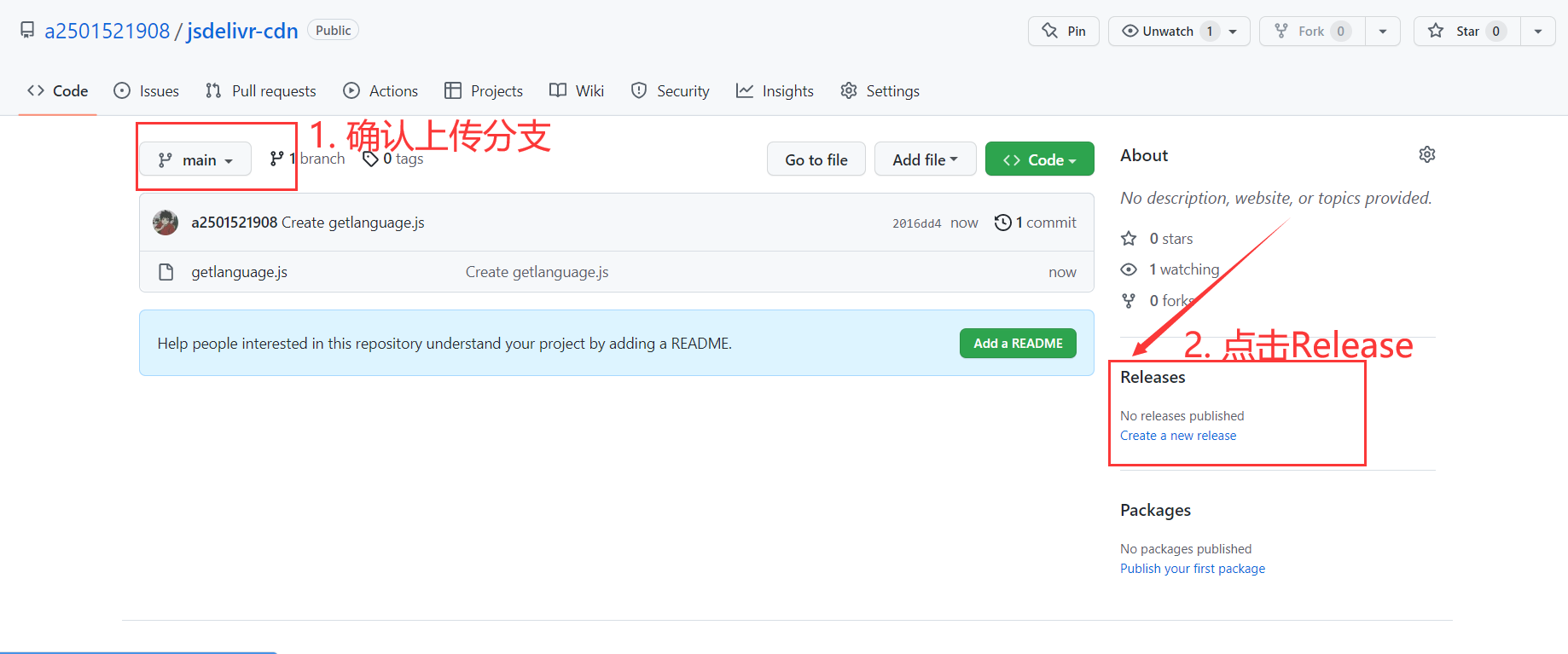Click the tag icon next to 0 tags

click(370, 159)
